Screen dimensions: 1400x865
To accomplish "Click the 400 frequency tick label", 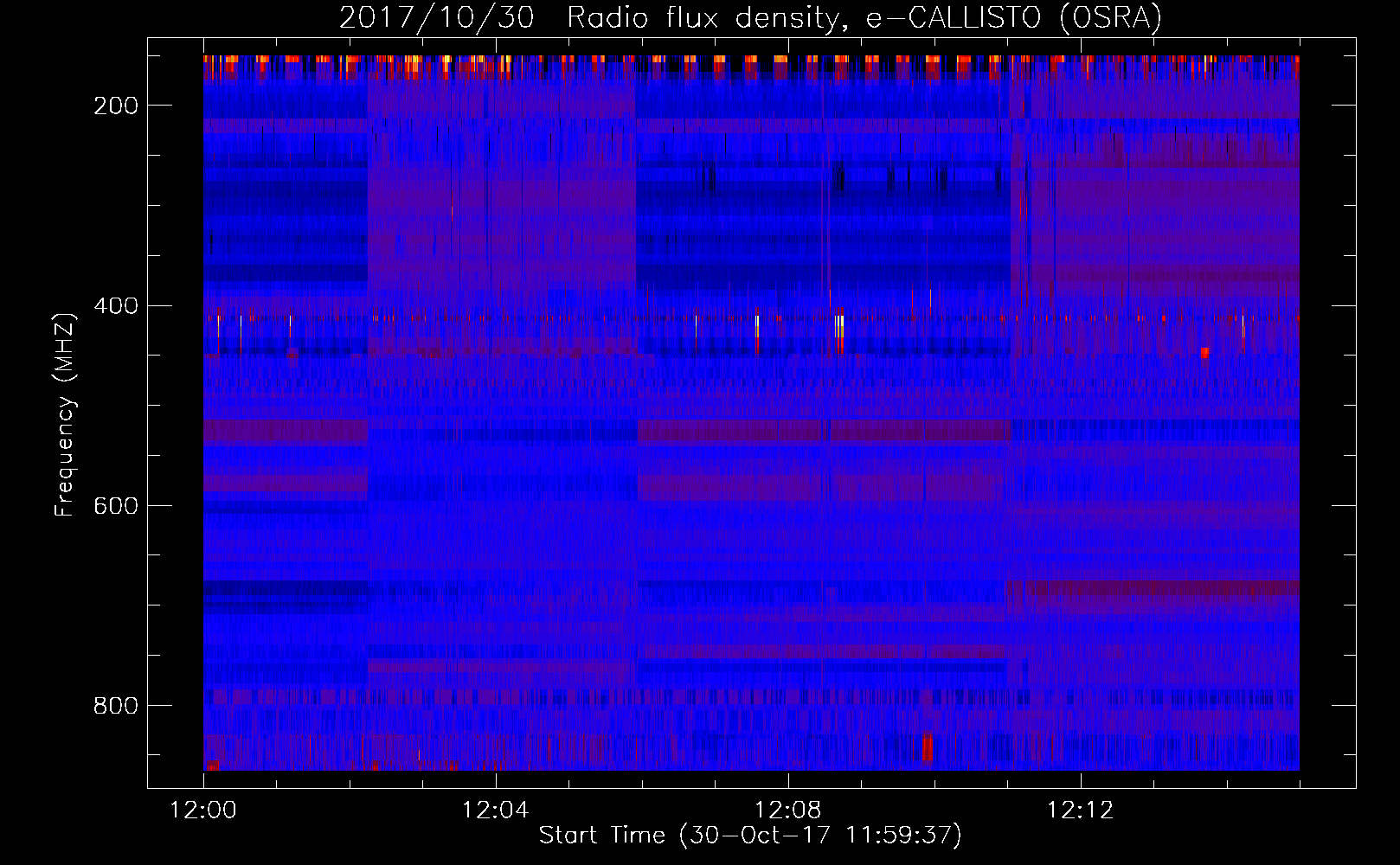I will tap(116, 305).
